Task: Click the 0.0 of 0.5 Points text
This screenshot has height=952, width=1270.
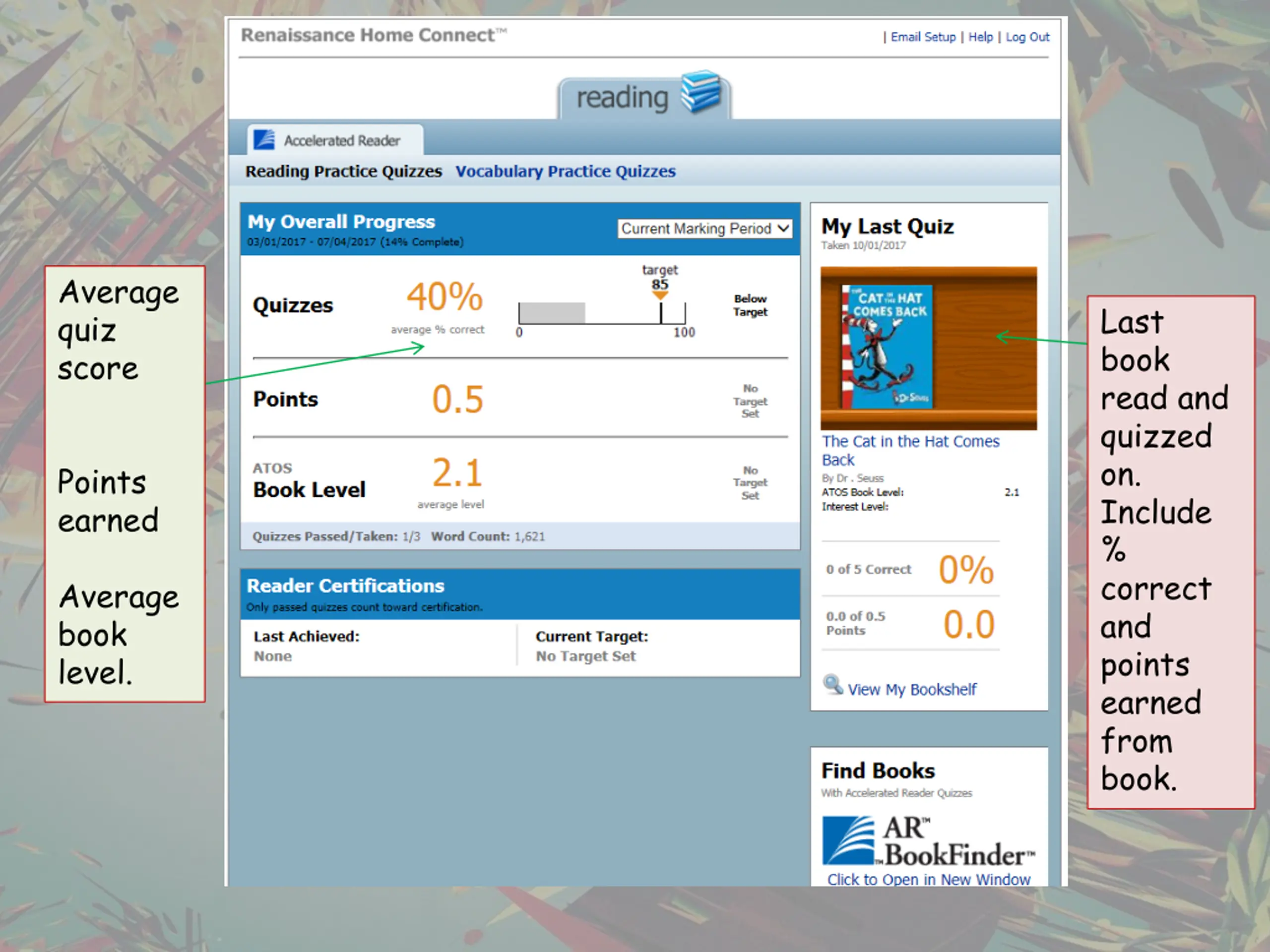Action: 855,623
